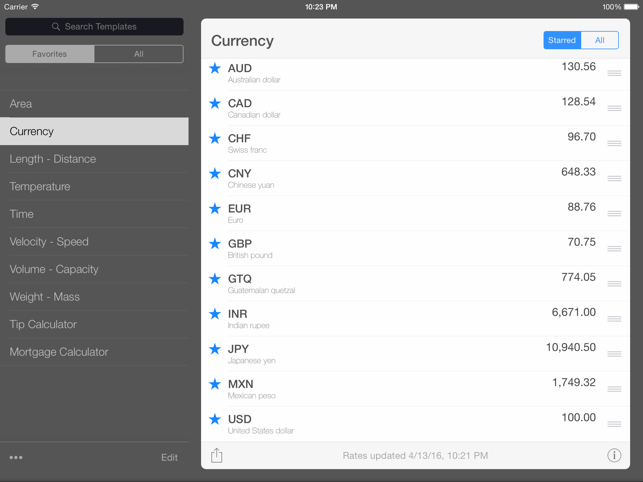Viewport: 643px width, 482px height.
Task: Click the star icon beside MXN
Action: pyautogui.click(x=215, y=384)
